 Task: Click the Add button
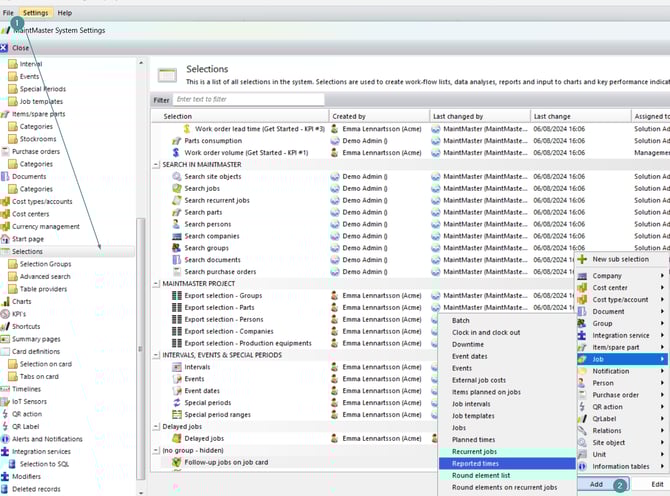596,483
